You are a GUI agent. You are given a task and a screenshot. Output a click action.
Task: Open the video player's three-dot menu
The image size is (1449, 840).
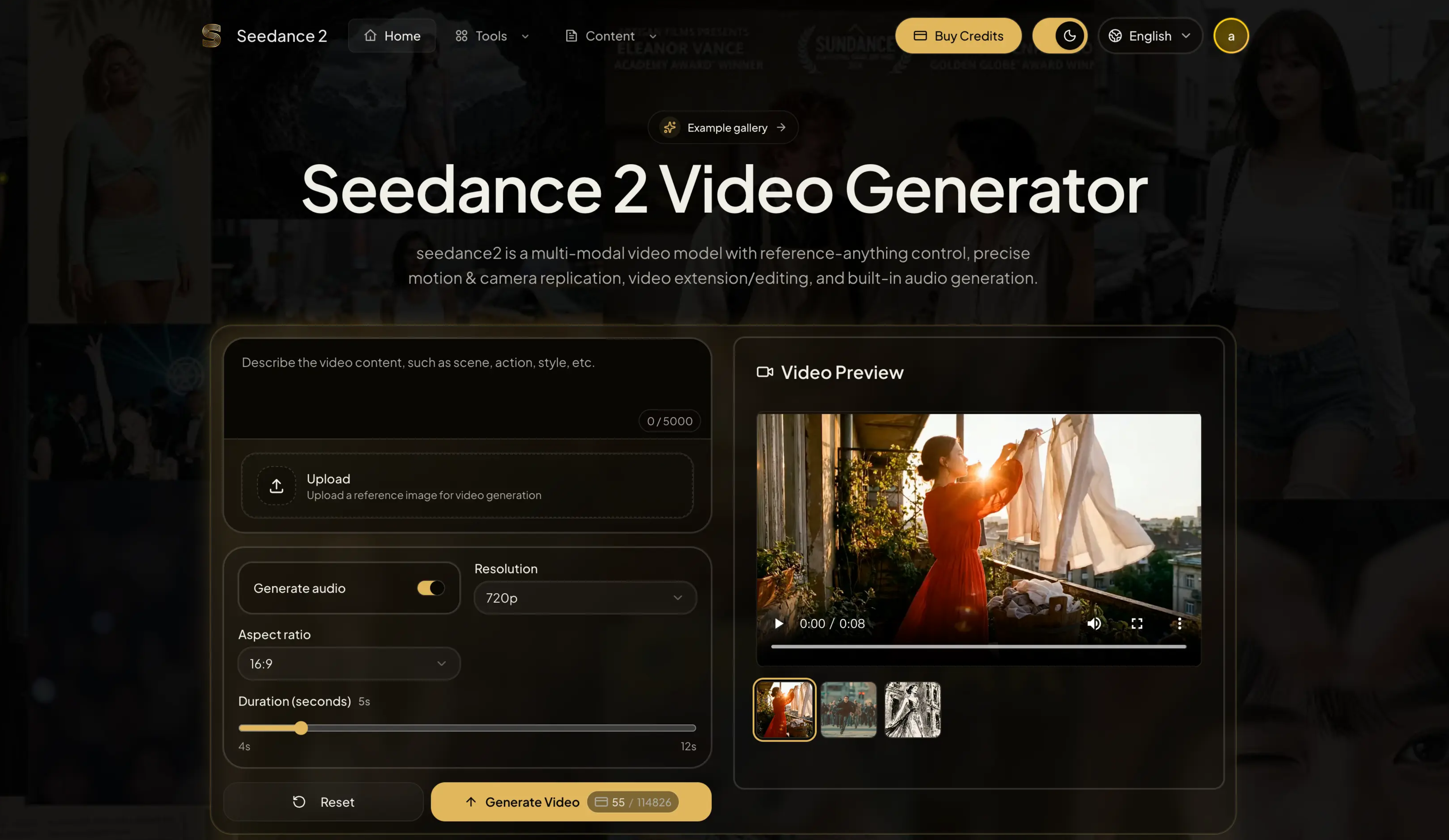1179,623
